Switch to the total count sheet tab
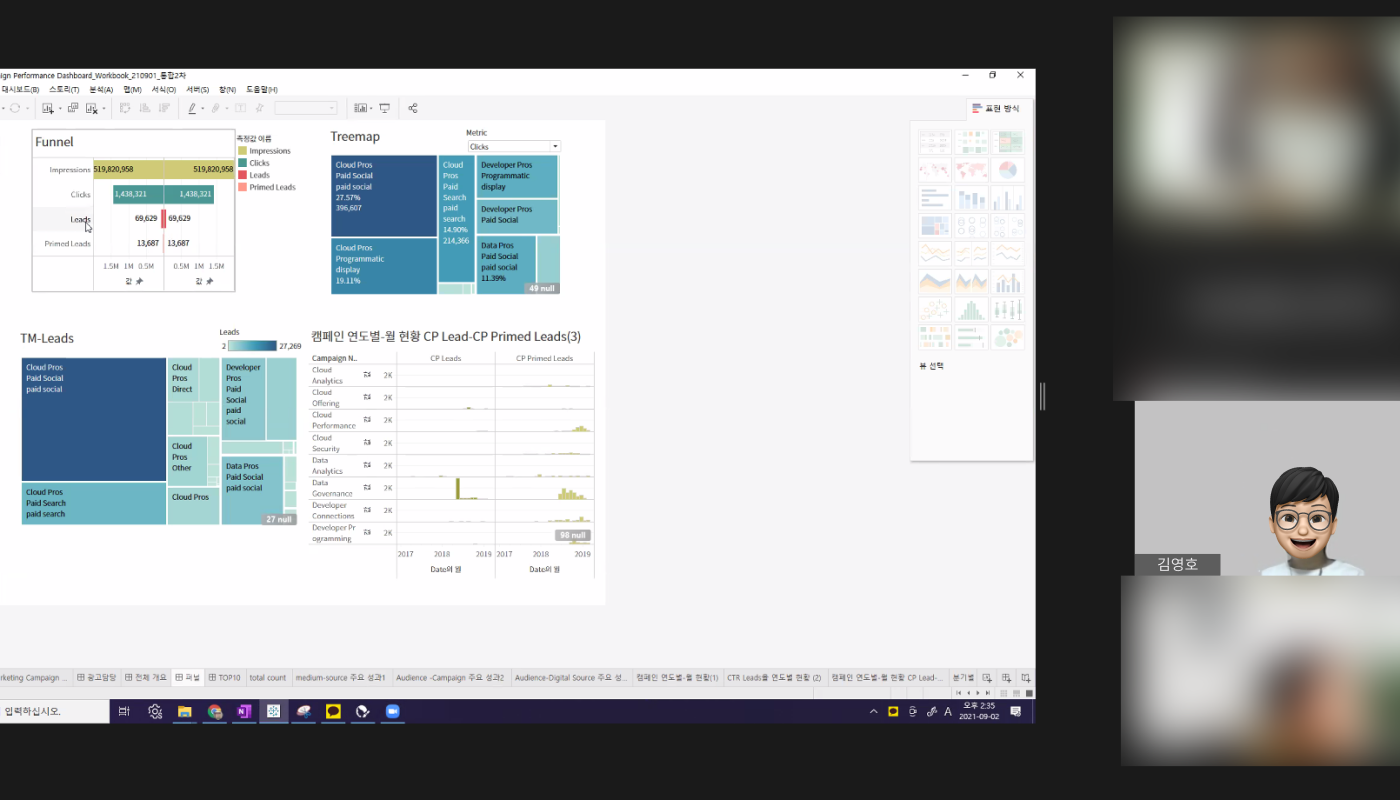Screen dimensions: 1400x800 (x=267, y=678)
